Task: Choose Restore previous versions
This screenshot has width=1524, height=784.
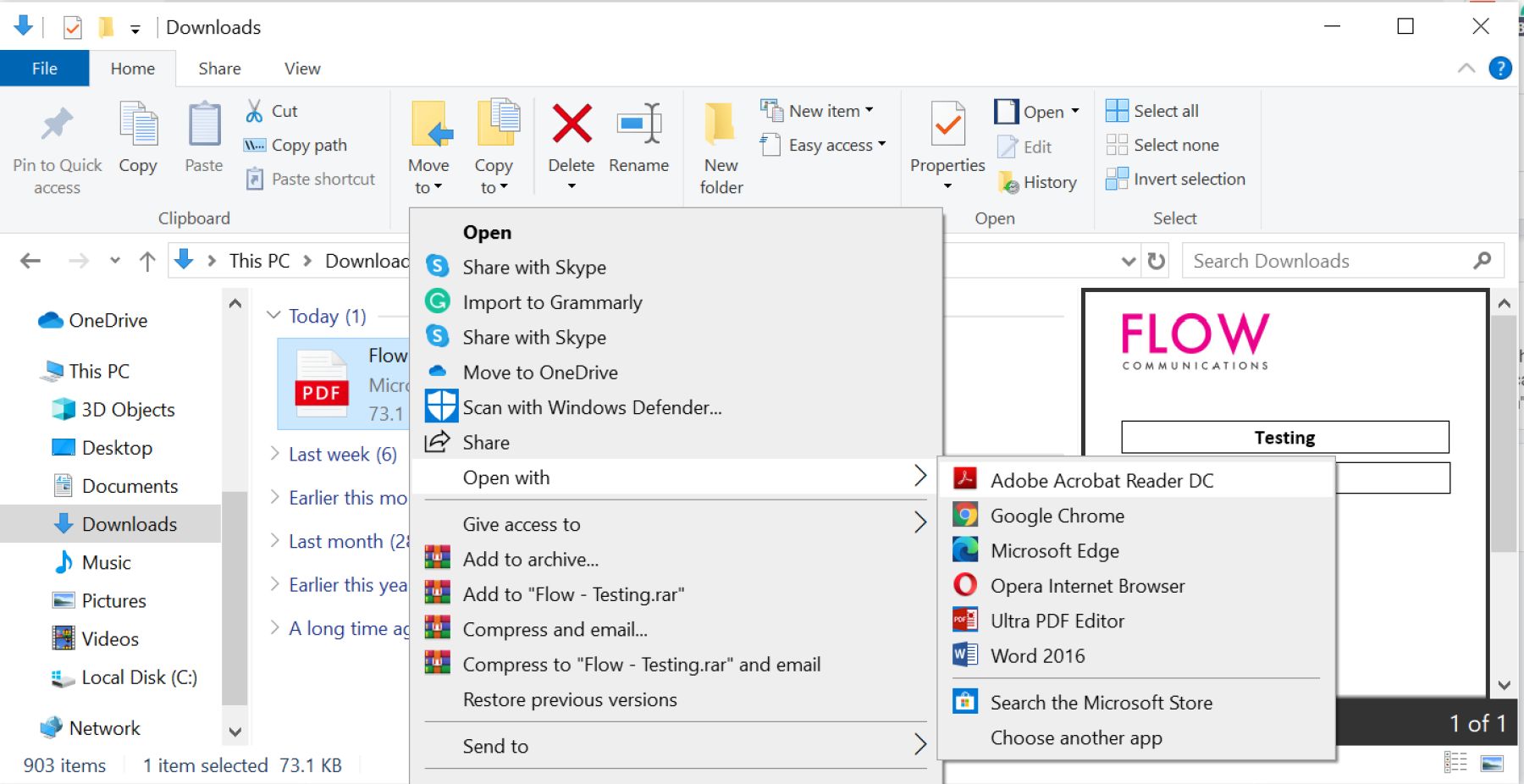Action: (x=570, y=700)
